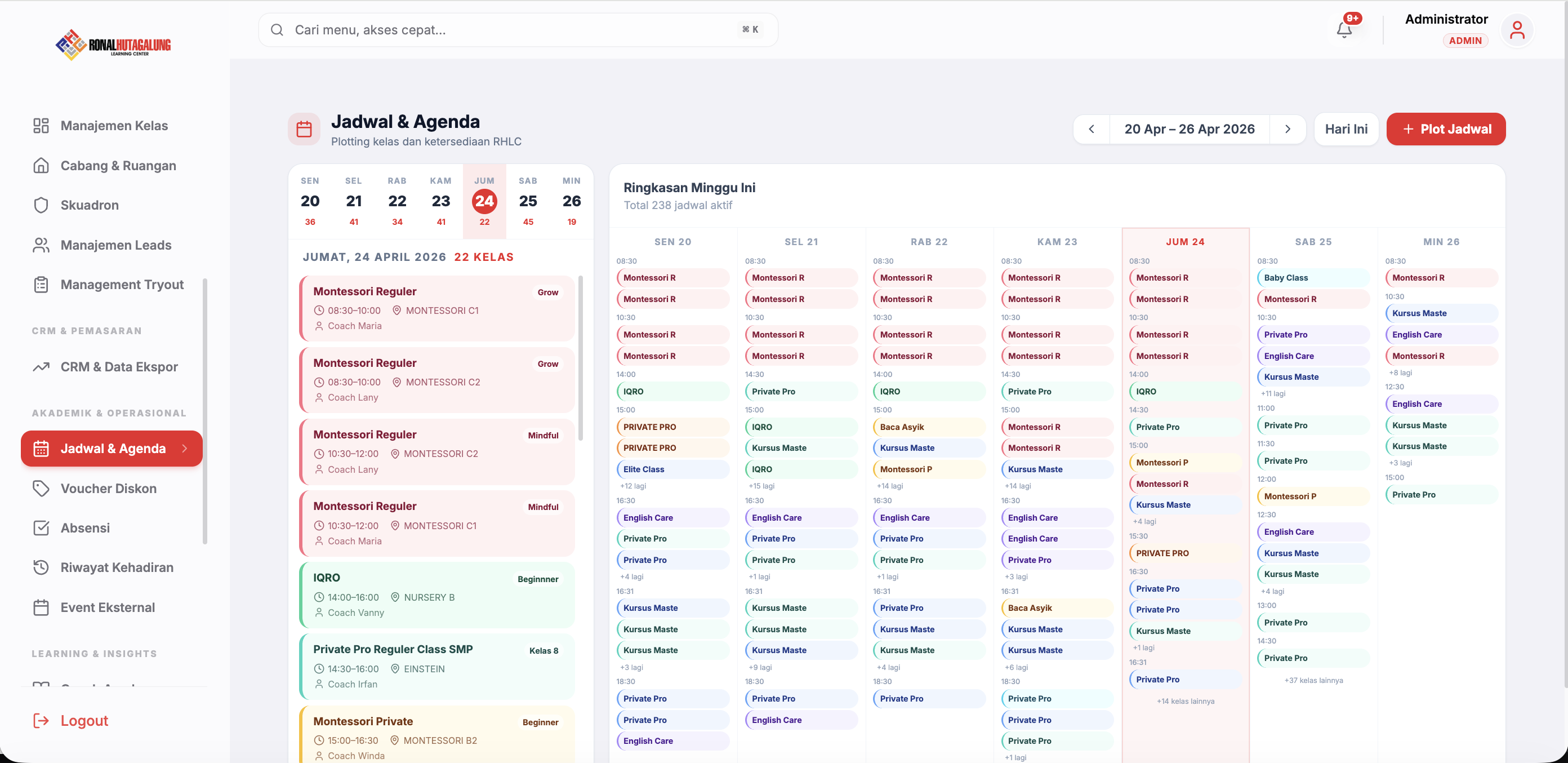
Task: Select the SAB 25 day tab
Action: click(528, 201)
